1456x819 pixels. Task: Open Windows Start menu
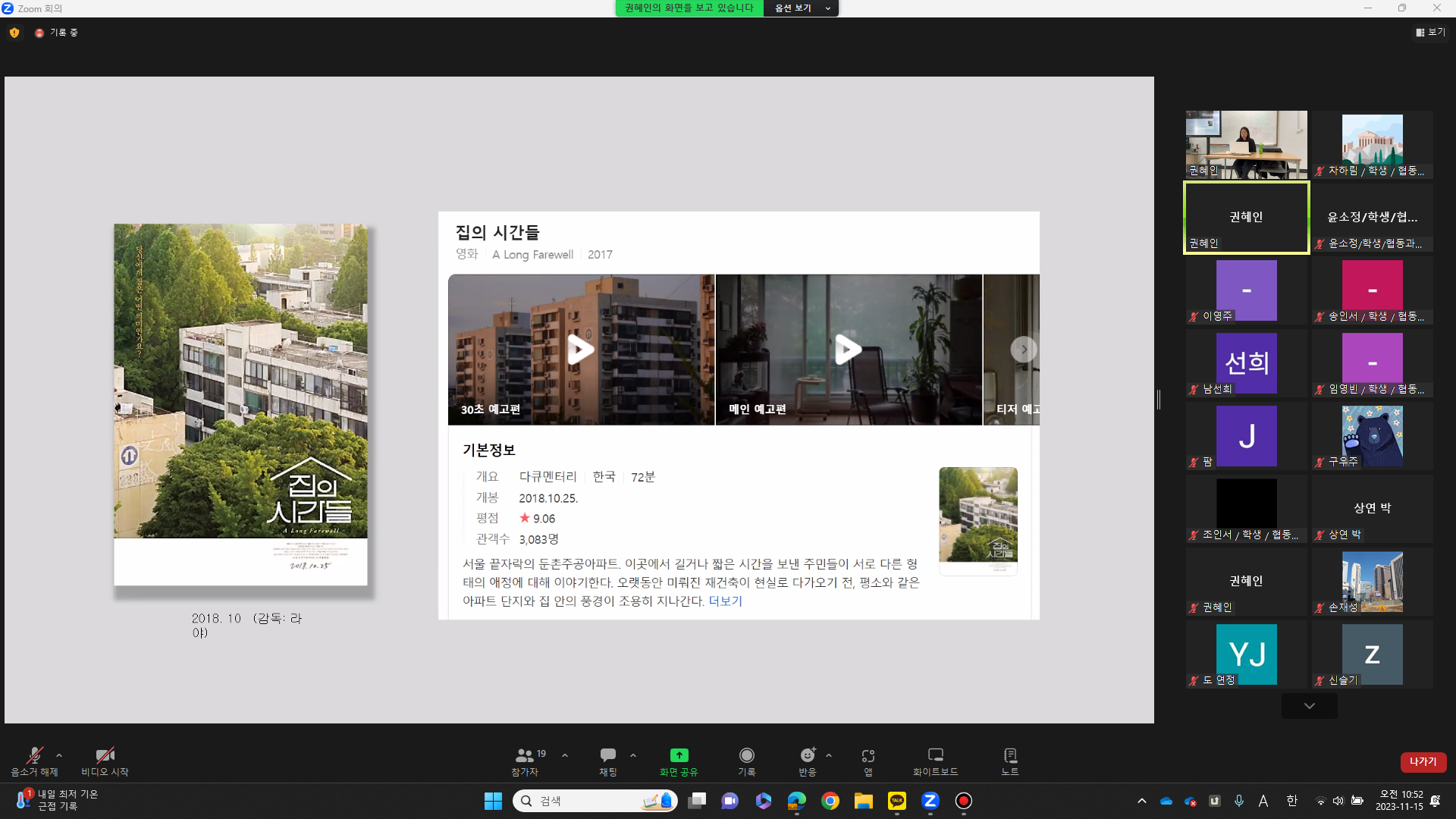(x=493, y=801)
